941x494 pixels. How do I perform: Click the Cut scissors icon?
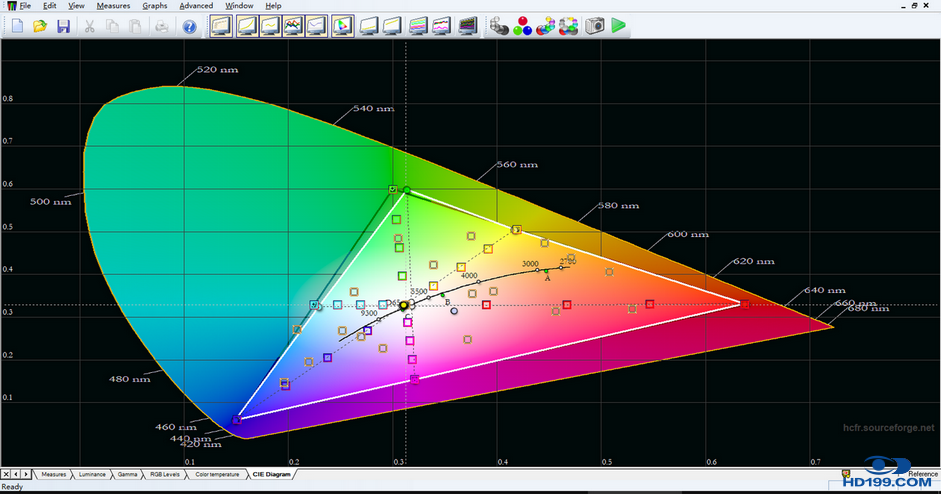pos(89,26)
